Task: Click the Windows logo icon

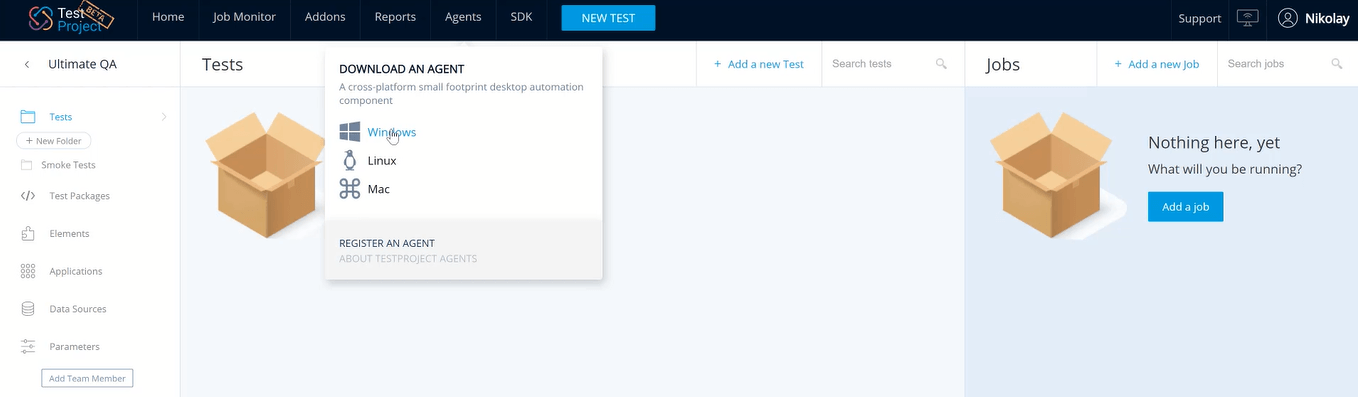Action: [350, 132]
